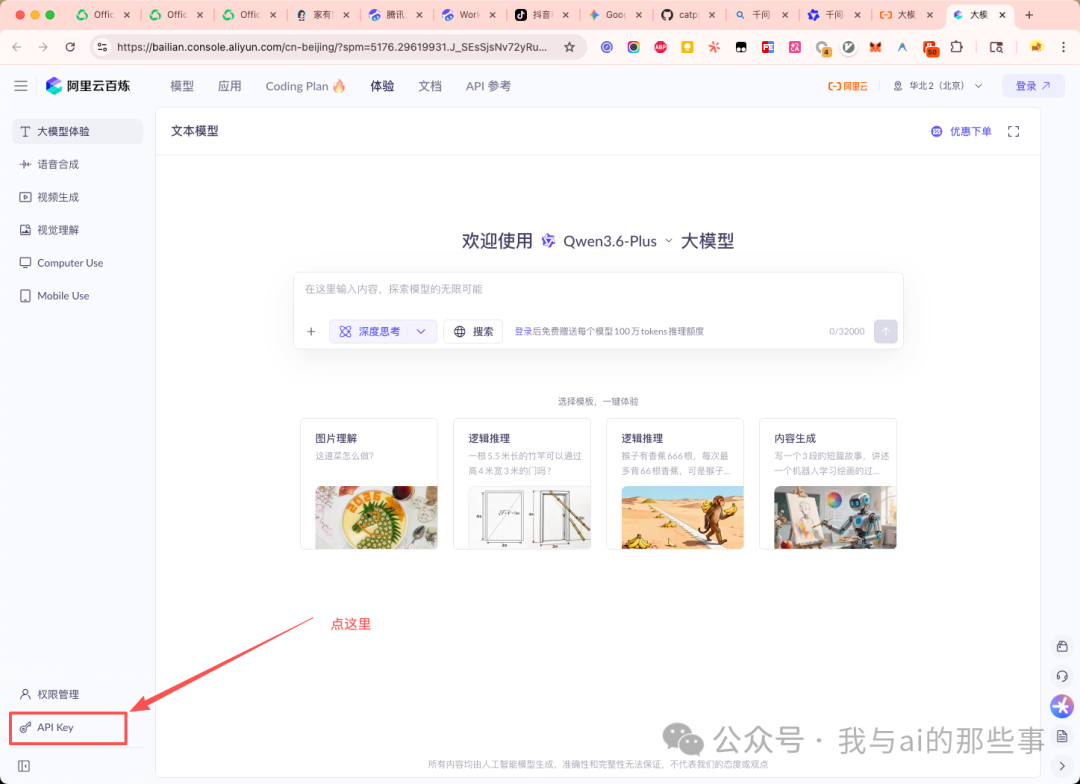
Task: Click the pink translate extension icon
Action: point(795,47)
